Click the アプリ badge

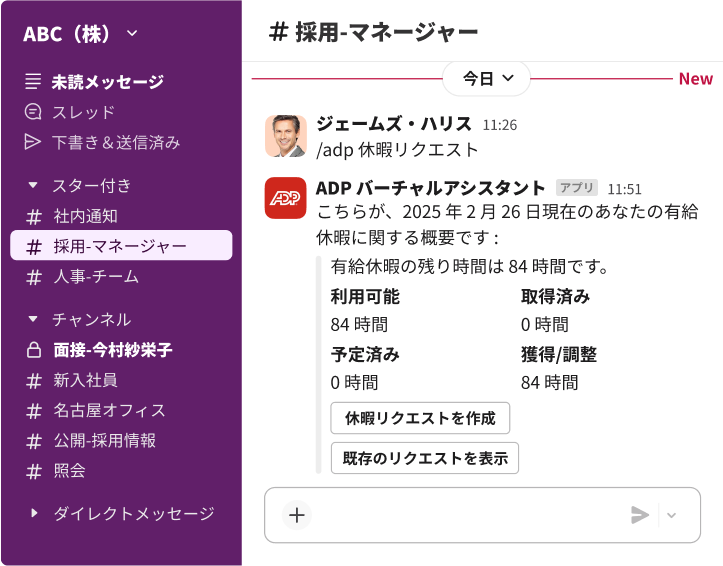click(x=577, y=188)
